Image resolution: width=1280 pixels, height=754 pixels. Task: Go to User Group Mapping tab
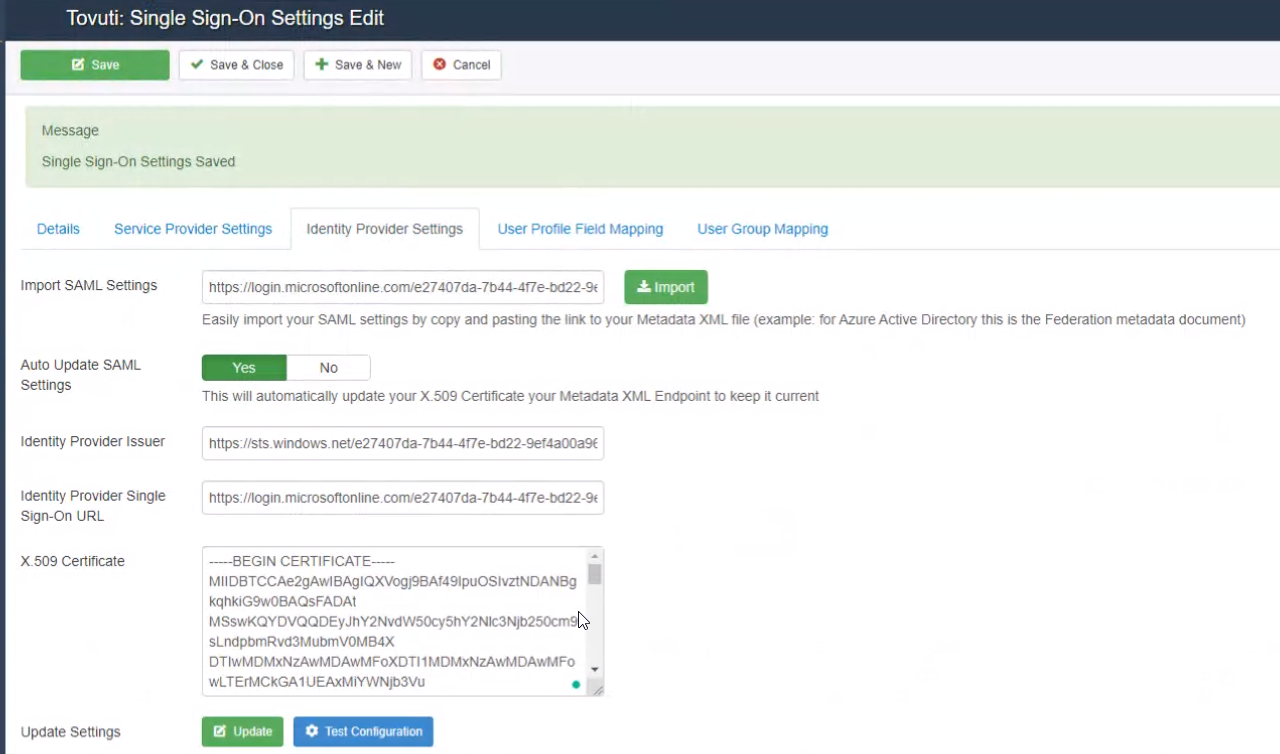tap(762, 229)
